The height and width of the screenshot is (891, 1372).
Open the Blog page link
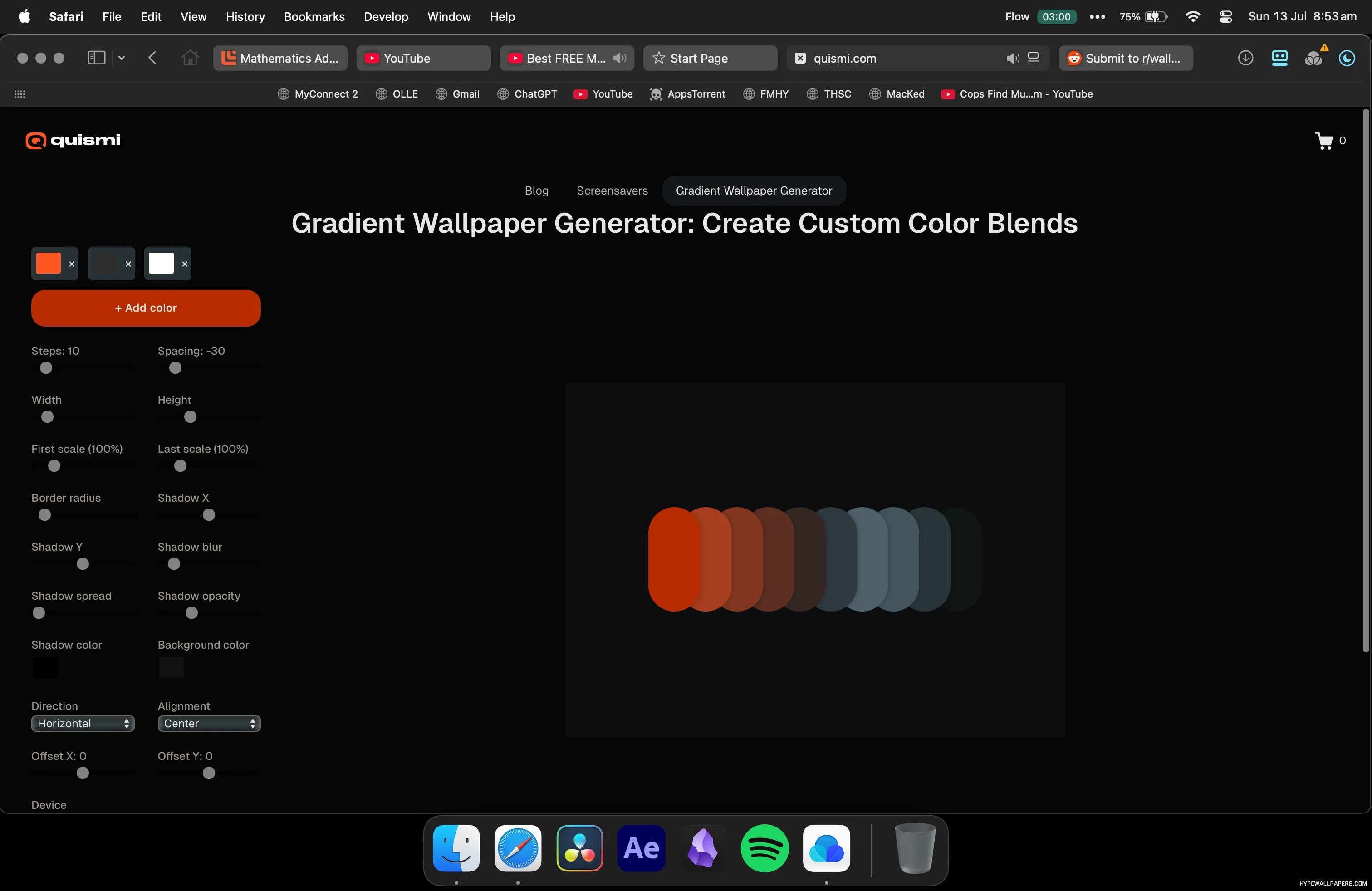536,191
